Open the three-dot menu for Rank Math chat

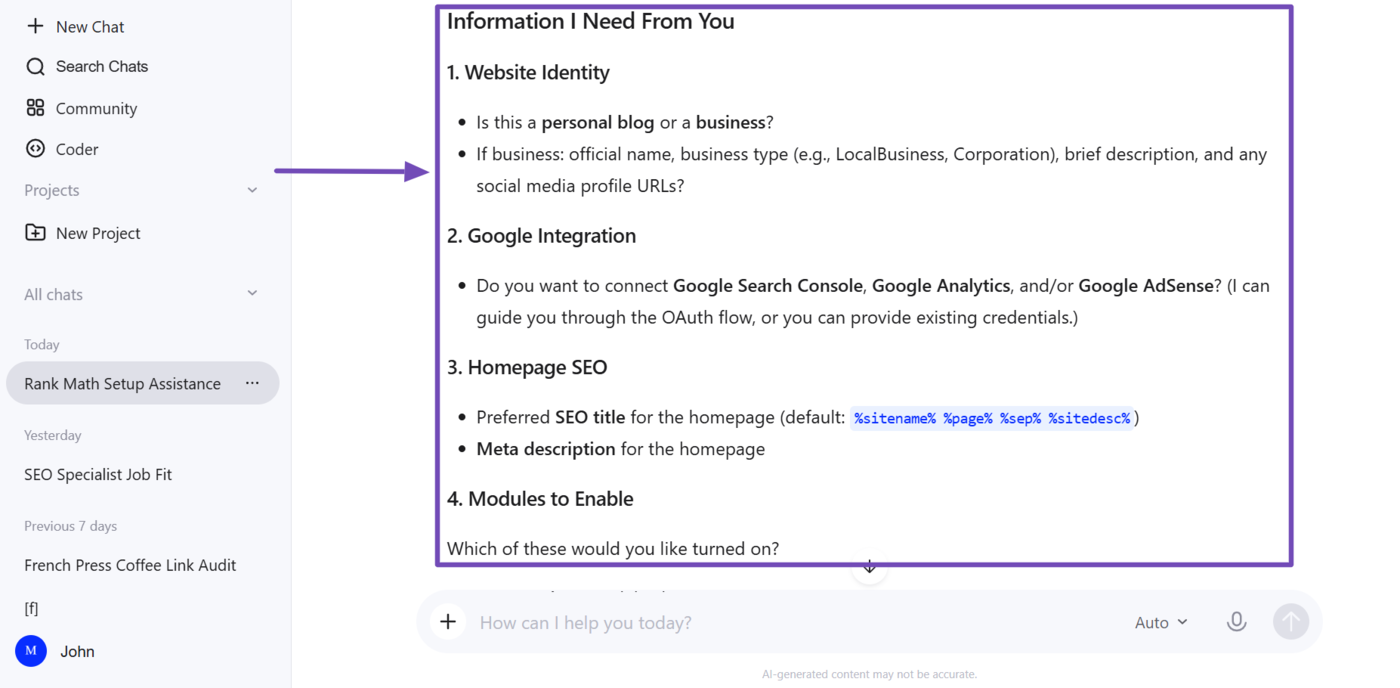tap(252, 383)
